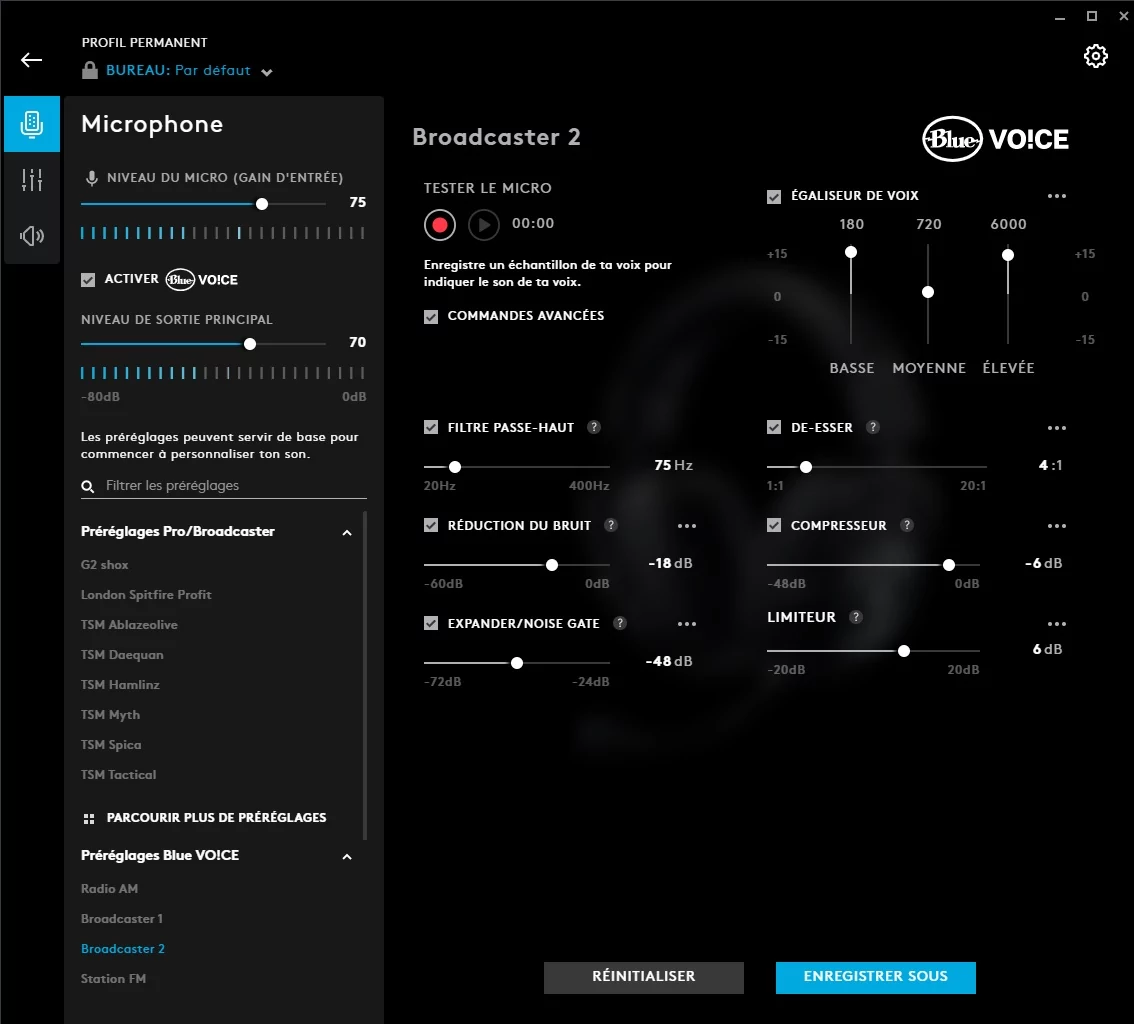This screenshot has height=1024, width=1134.
Task: Select the TSM Hamlinz preset
Action: [x=120, y=685]
